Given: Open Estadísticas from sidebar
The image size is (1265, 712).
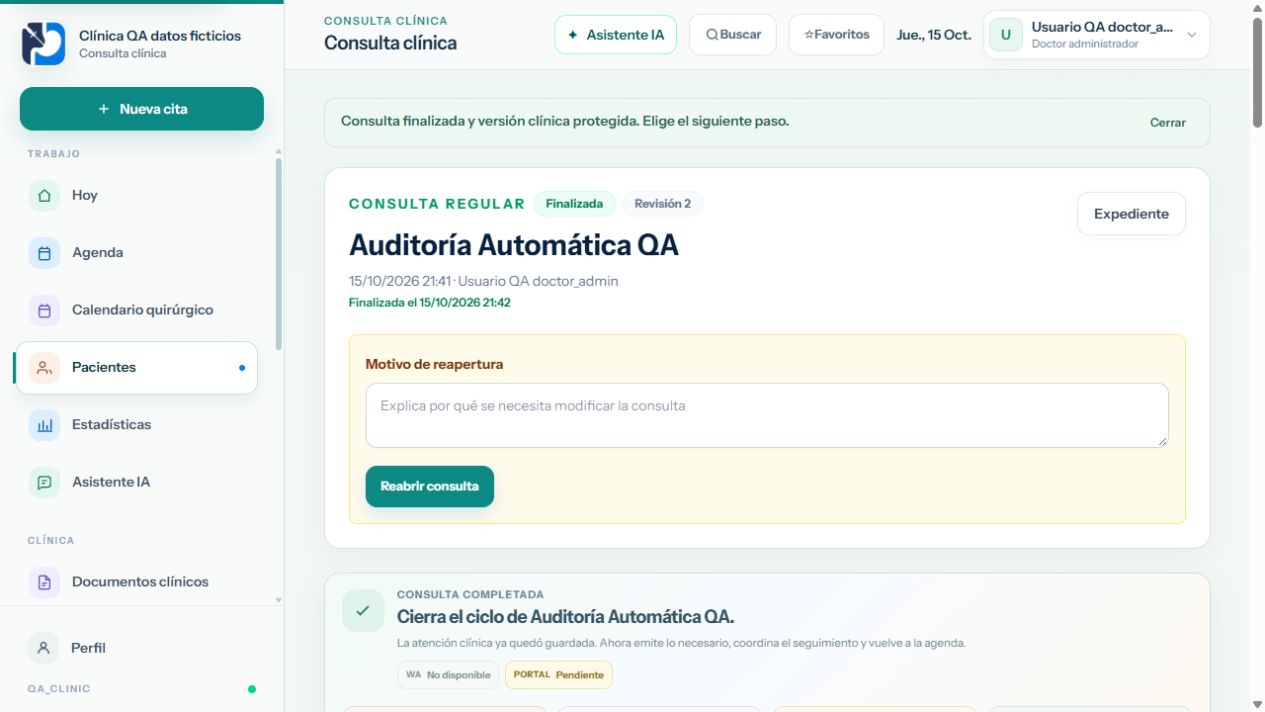Looking at the screenshot, I should click(x=137, y=425).
